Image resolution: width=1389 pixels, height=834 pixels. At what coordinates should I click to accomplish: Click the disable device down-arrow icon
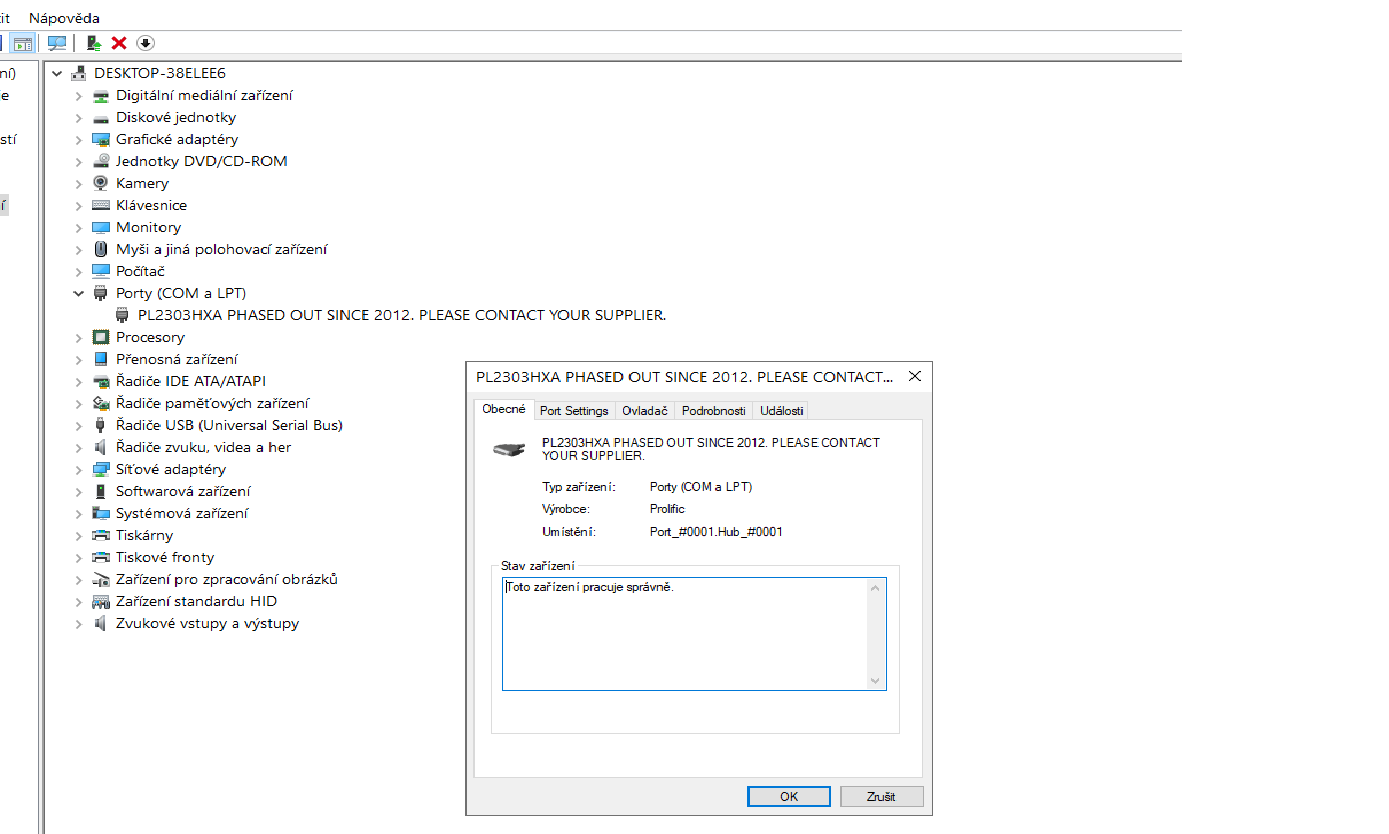(x=146, y=43)
